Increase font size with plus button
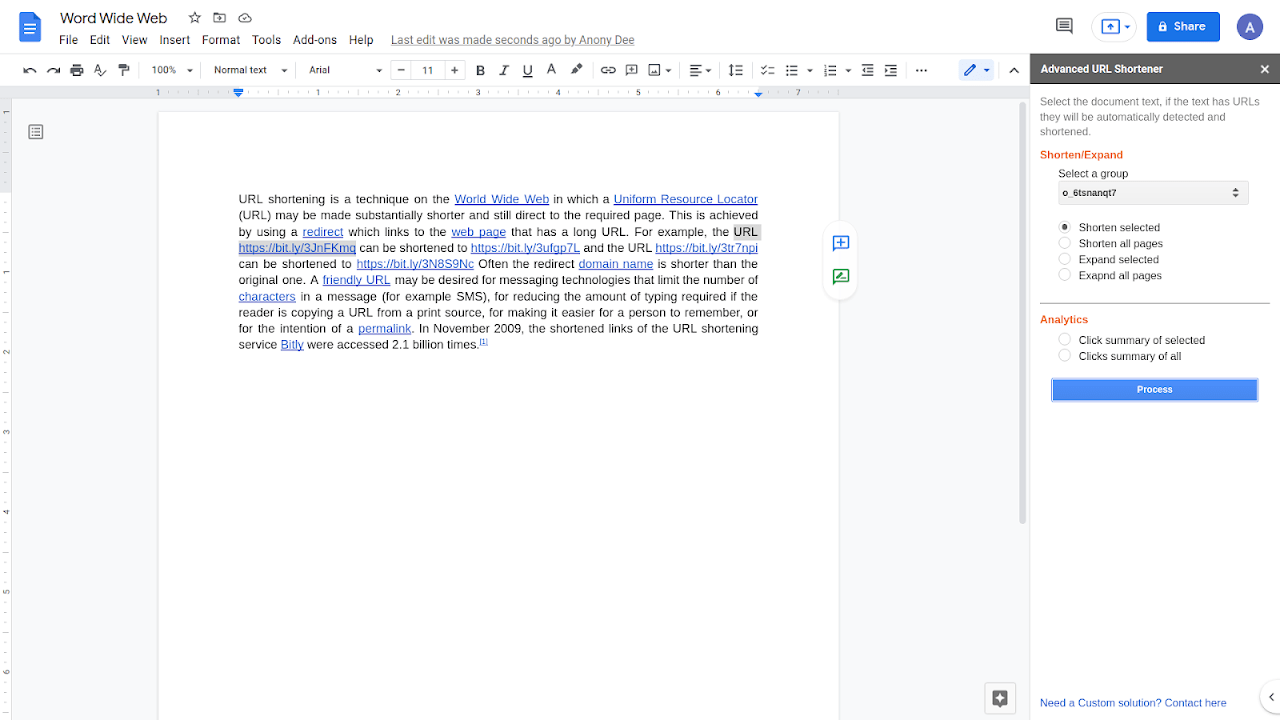The image size is (1280, 720). point(455,70)
